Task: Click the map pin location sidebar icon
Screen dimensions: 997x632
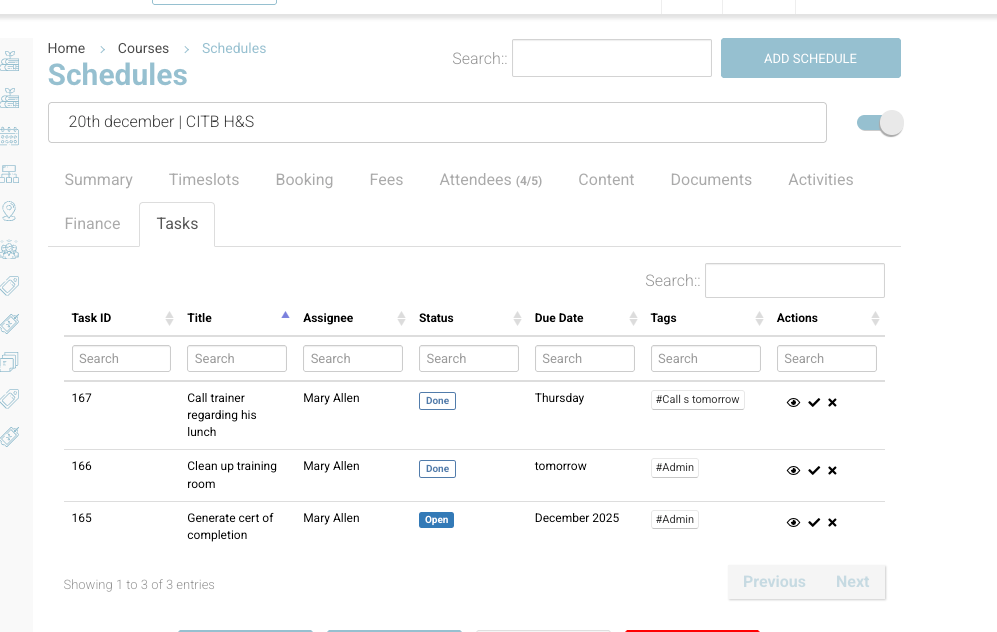Action: [10, 211]
